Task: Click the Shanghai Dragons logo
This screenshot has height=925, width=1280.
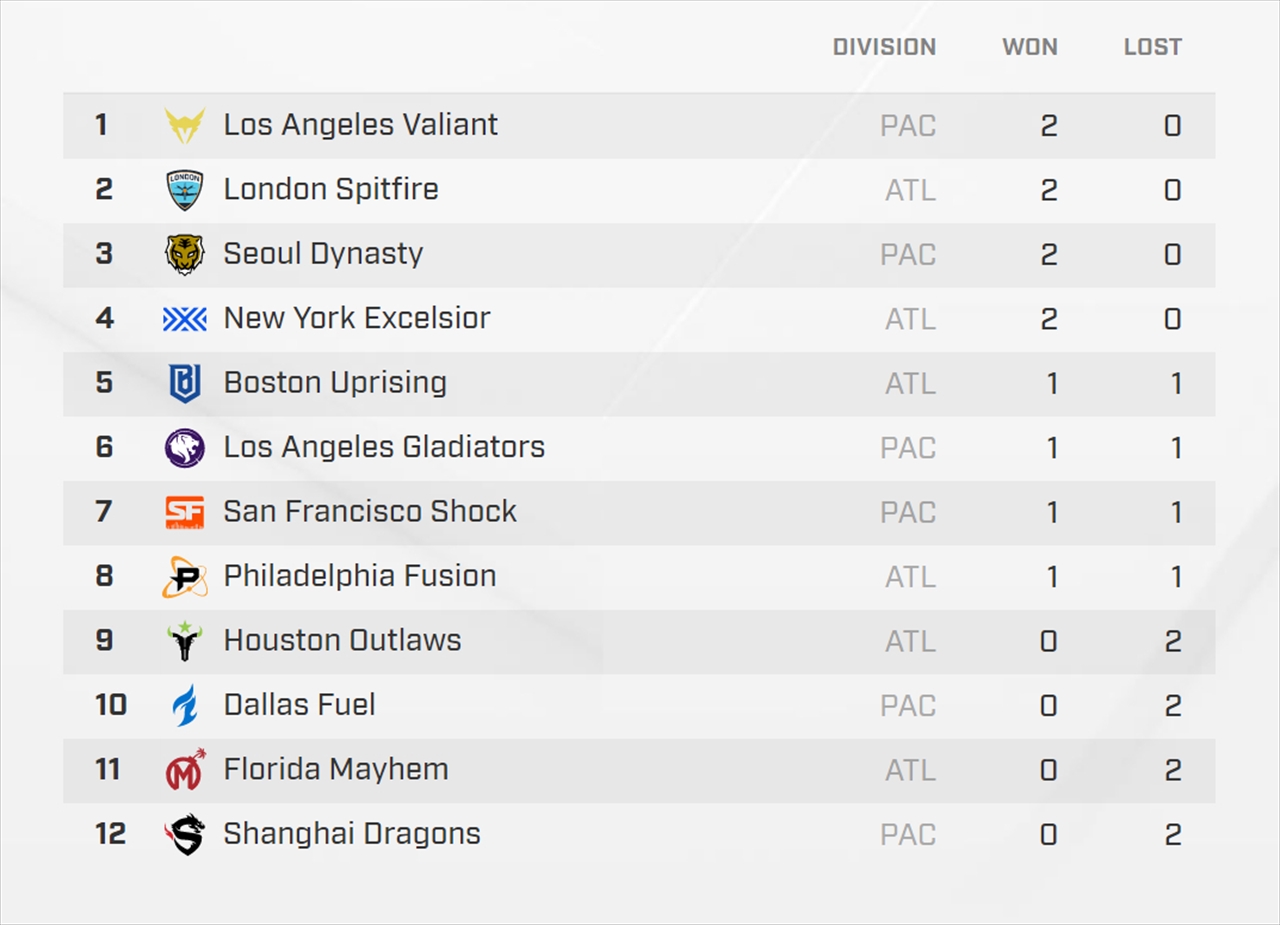Action: pos(185,834)
